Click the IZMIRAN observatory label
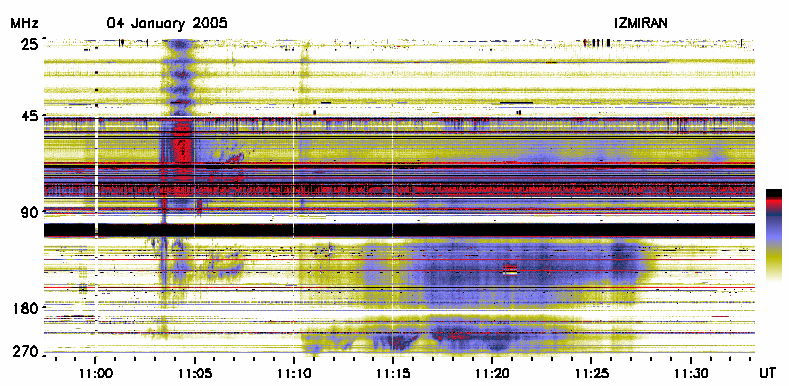Viewport: 789px width, 386px height. [640, 23]
